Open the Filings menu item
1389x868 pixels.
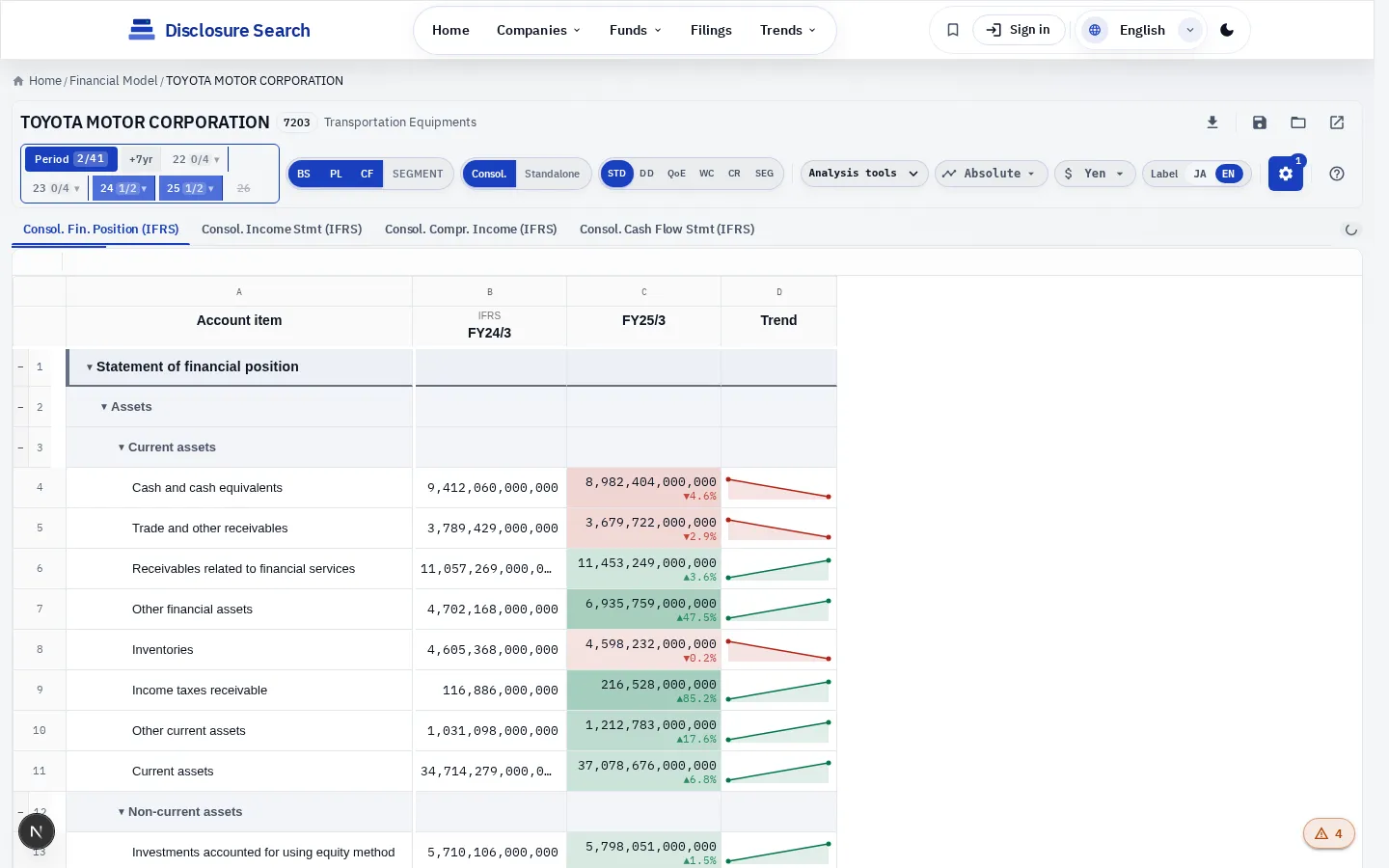tap(711, 30)
